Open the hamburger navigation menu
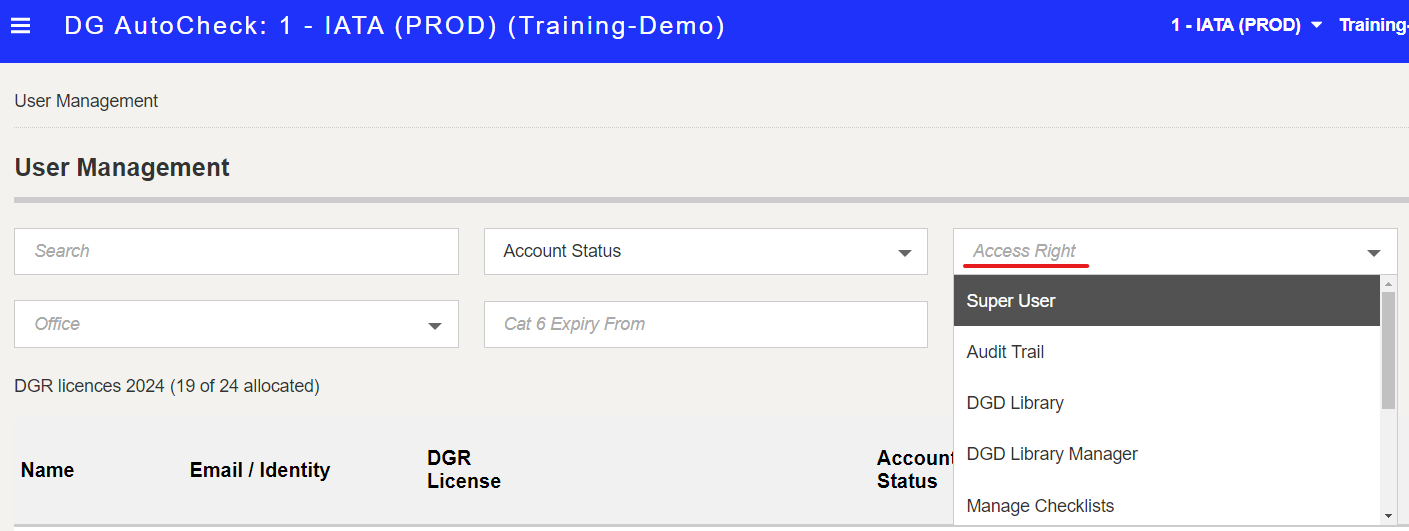 [20, 26]
